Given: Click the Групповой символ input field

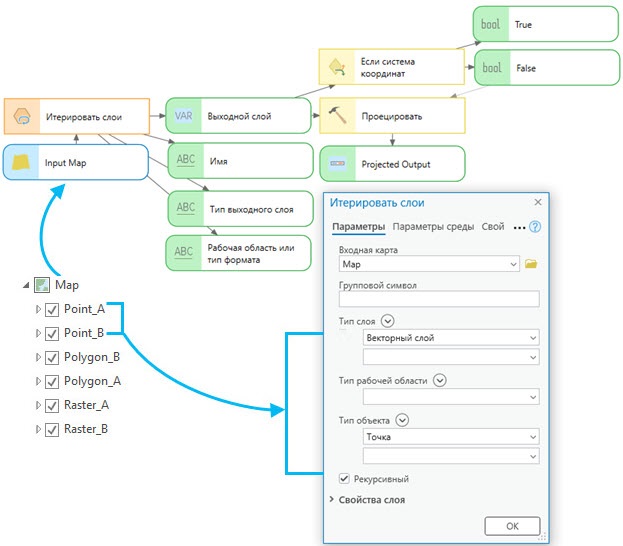Looking at the screenshot, I should 439,299.
